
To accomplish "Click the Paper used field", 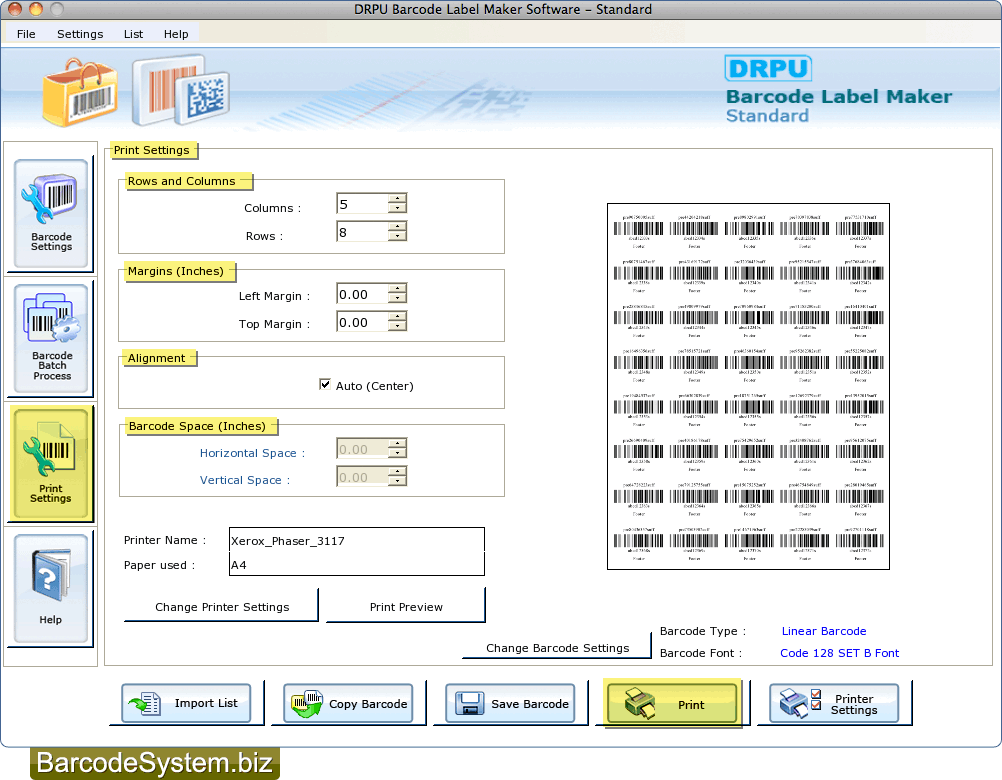I will [357, 564].
